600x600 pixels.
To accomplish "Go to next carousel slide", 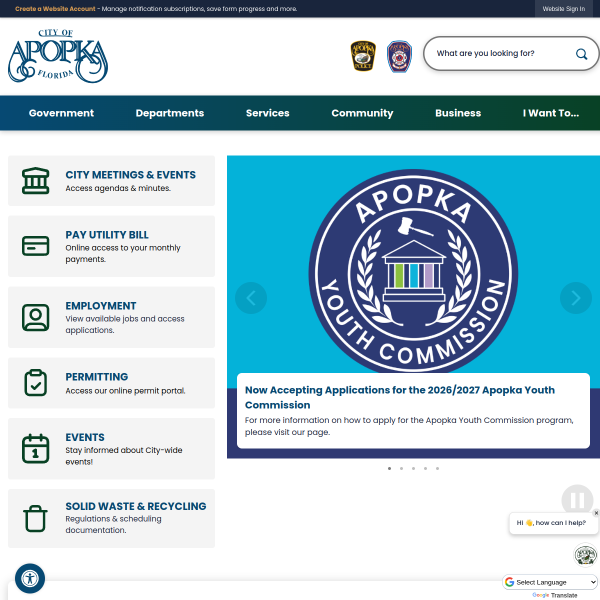I will pos(576,298).
